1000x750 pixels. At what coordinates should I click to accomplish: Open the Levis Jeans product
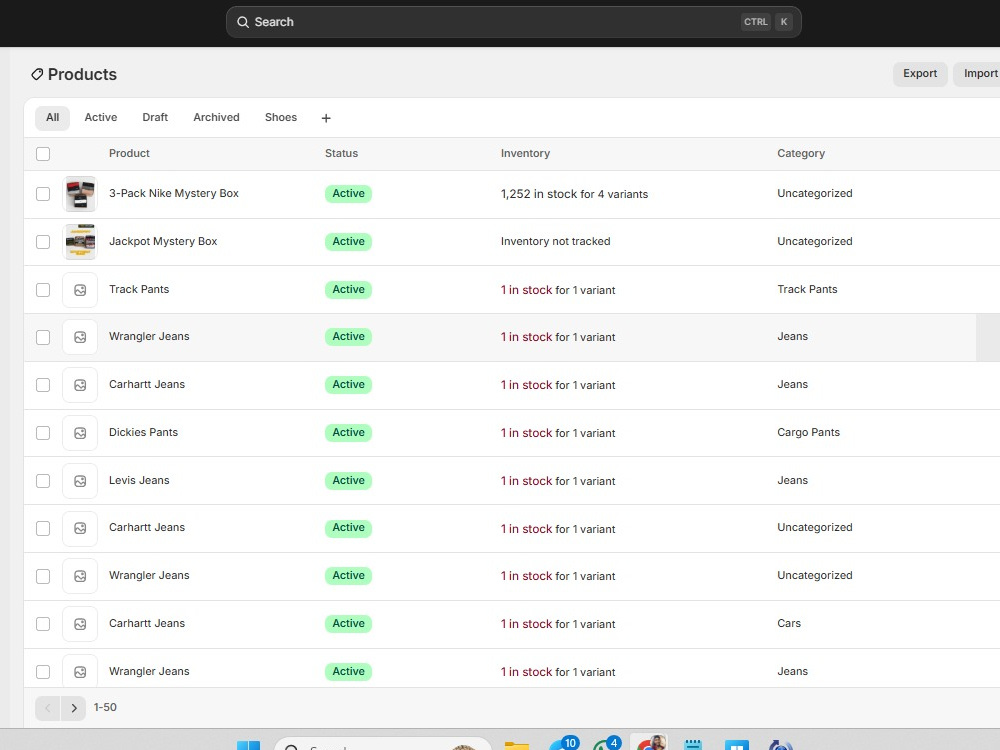[139, 480]
